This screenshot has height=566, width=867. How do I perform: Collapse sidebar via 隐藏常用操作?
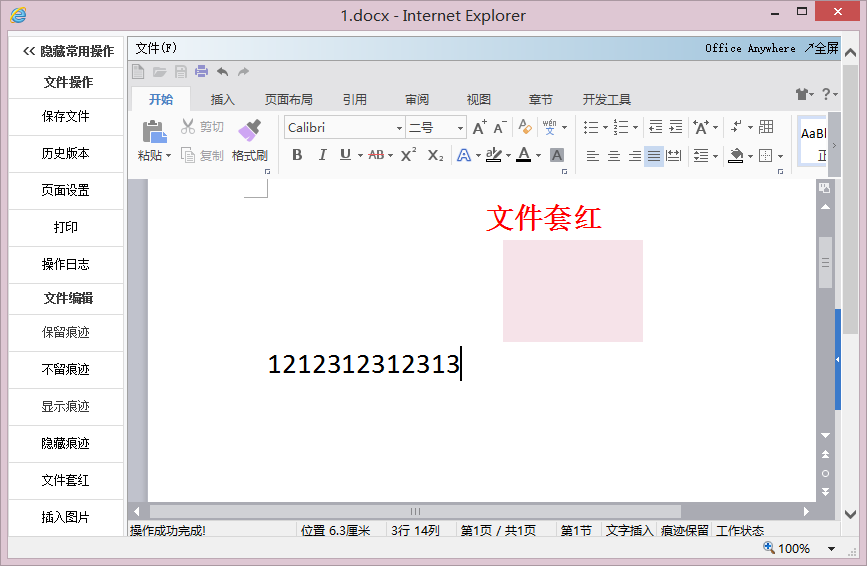tap(68, 51)
